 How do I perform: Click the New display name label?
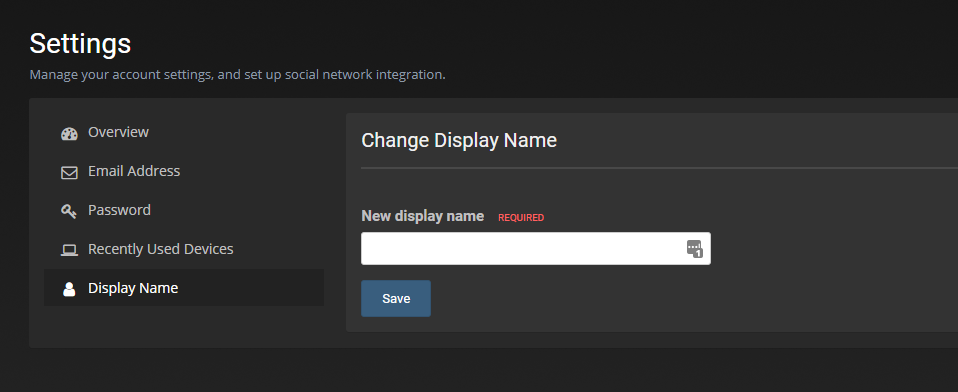[x=423, y=216]
